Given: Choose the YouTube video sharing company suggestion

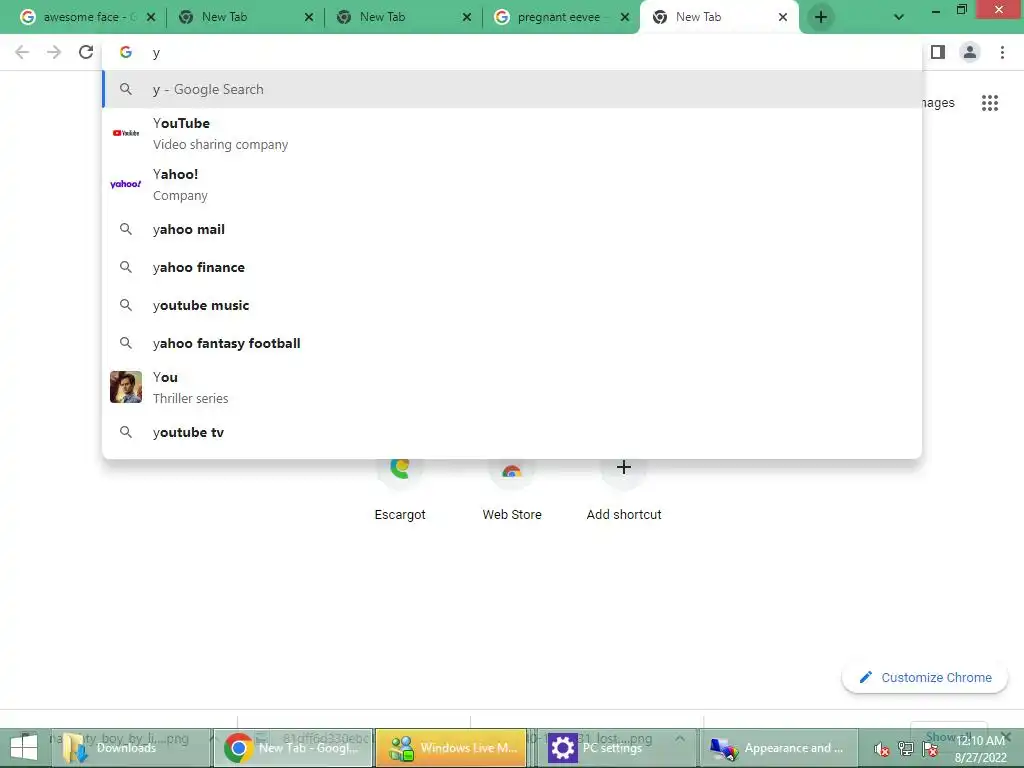Looking at the screenshot, I should (512, 133).
